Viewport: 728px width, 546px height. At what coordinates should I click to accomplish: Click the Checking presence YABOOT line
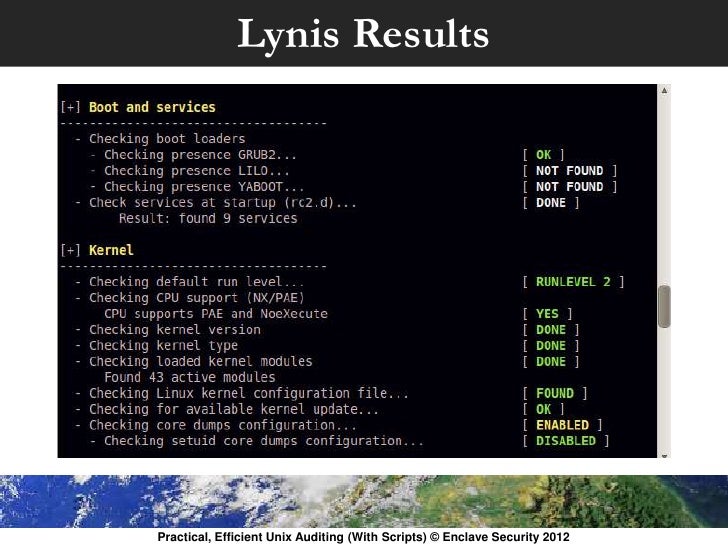(x=197, y=187)
